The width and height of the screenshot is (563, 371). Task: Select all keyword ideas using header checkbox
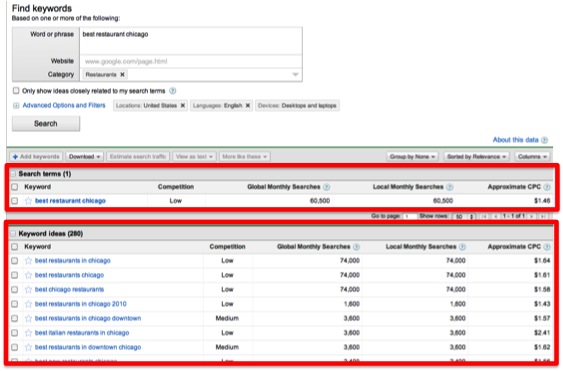click(14, 247)
